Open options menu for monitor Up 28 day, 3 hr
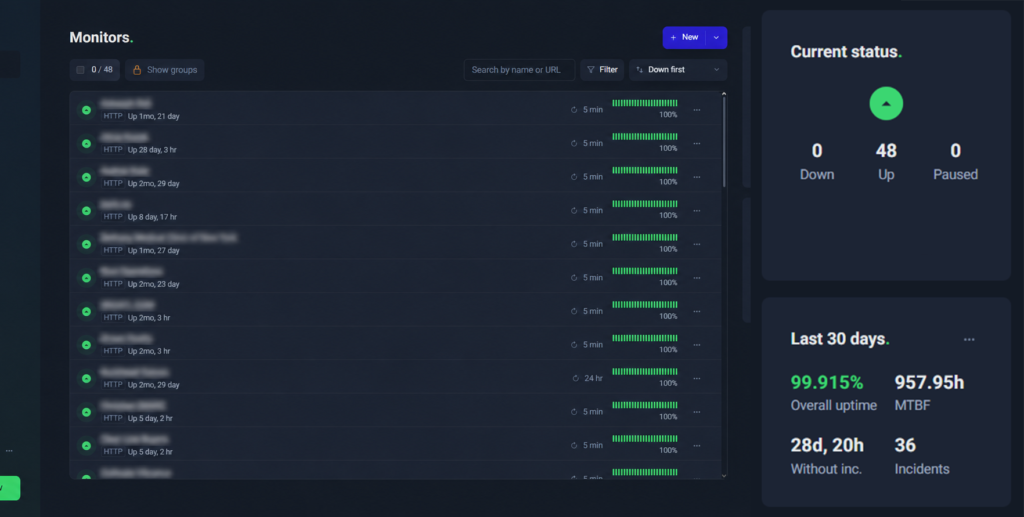 coord(697,144)
